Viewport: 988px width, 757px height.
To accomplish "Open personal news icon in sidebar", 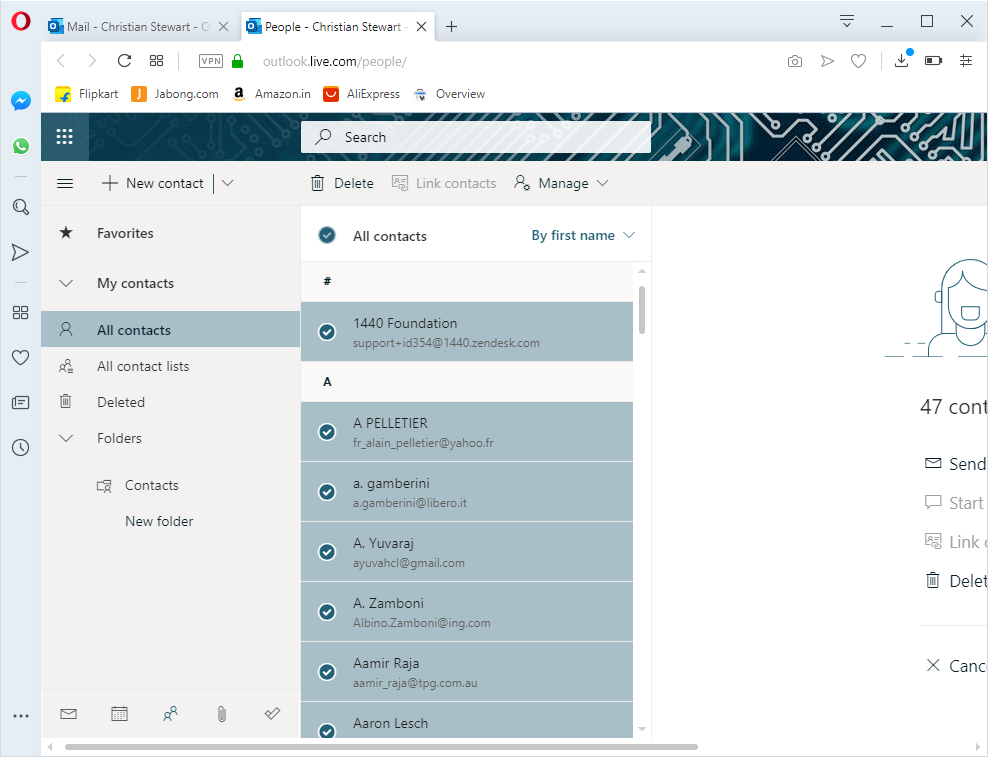I will tap(21, 402).
